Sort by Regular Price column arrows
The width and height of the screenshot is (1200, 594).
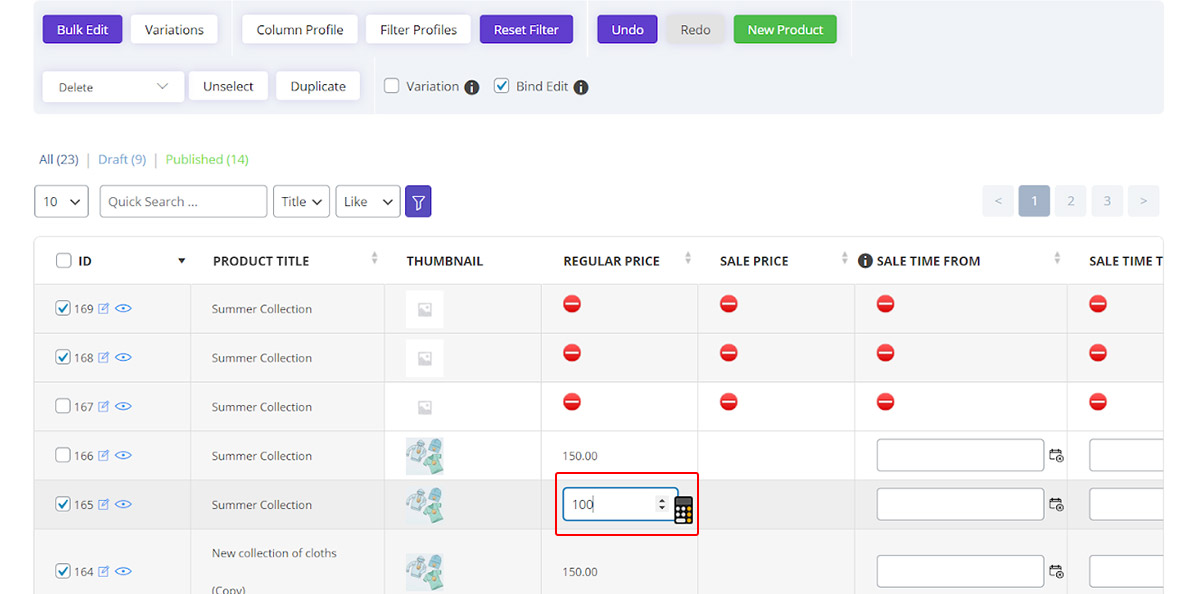688,259
